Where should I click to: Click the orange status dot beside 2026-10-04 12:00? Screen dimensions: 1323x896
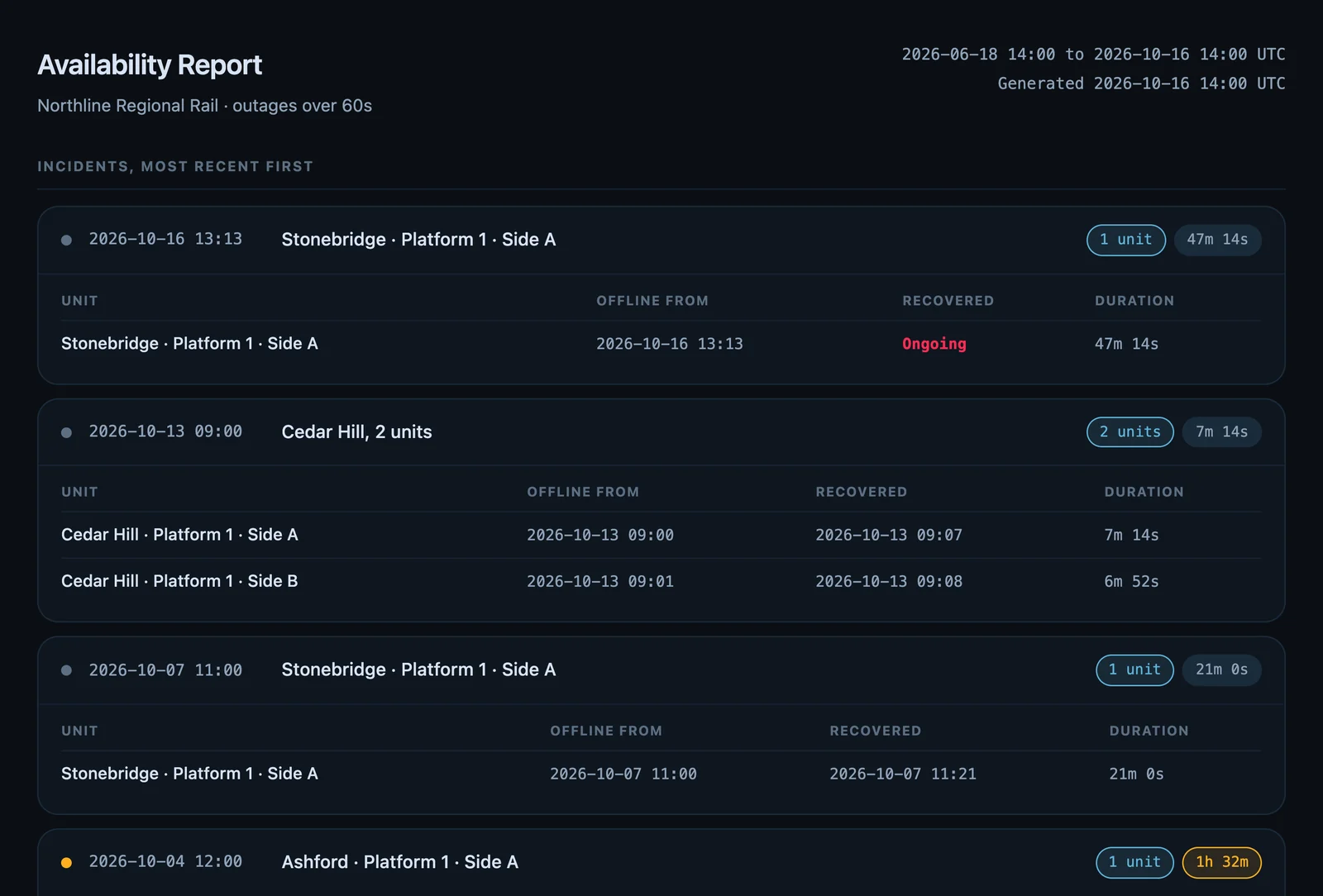(x=66, y=862)
